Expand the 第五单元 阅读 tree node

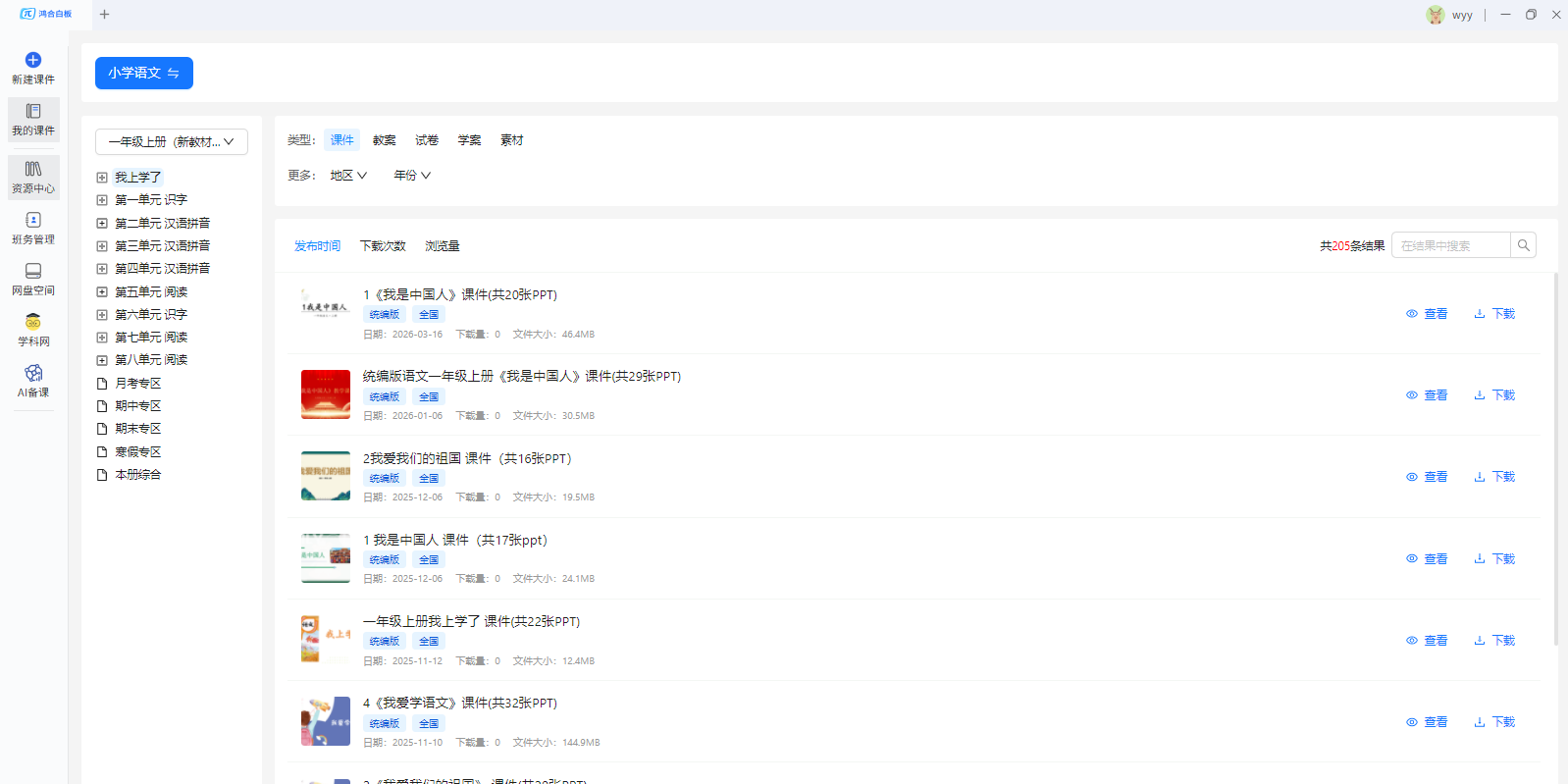[x=102, y=292]
